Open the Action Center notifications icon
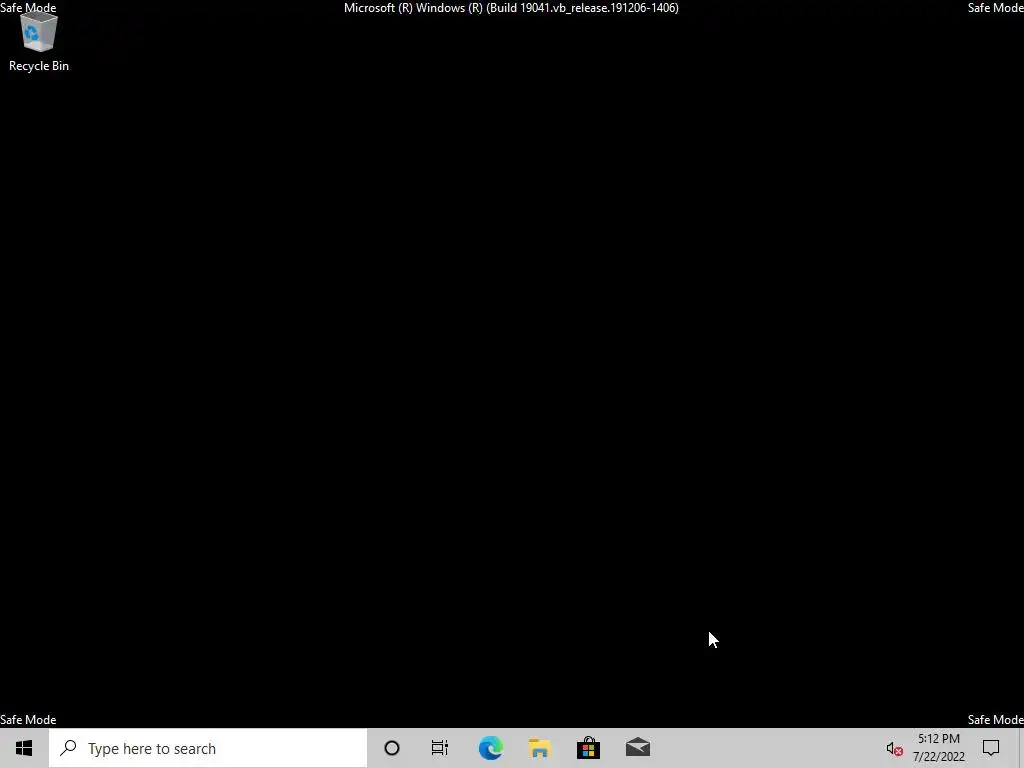The image size is (1024, 768). [x=991, y=748]
